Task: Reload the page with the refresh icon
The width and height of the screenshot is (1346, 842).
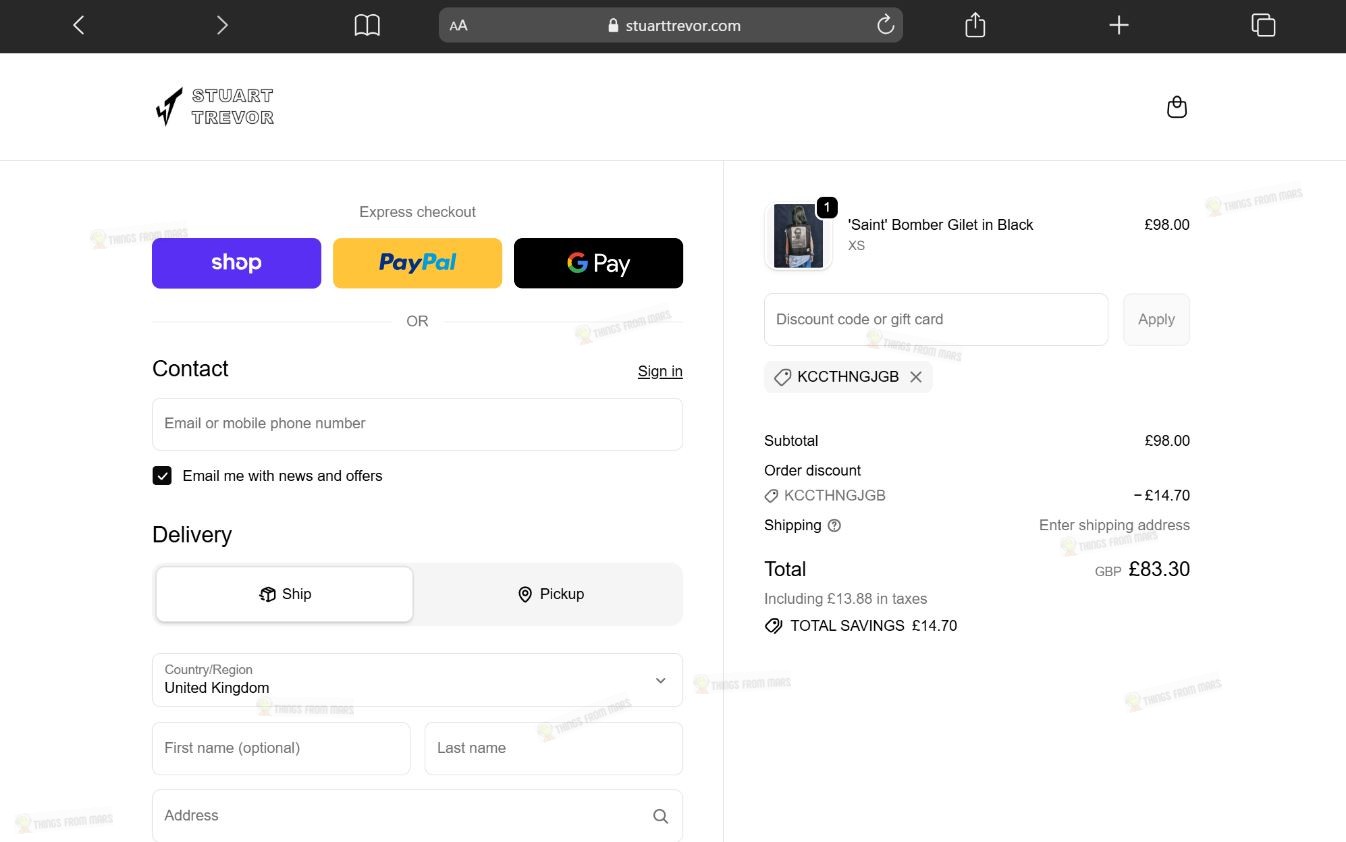Action: (885, 26)
